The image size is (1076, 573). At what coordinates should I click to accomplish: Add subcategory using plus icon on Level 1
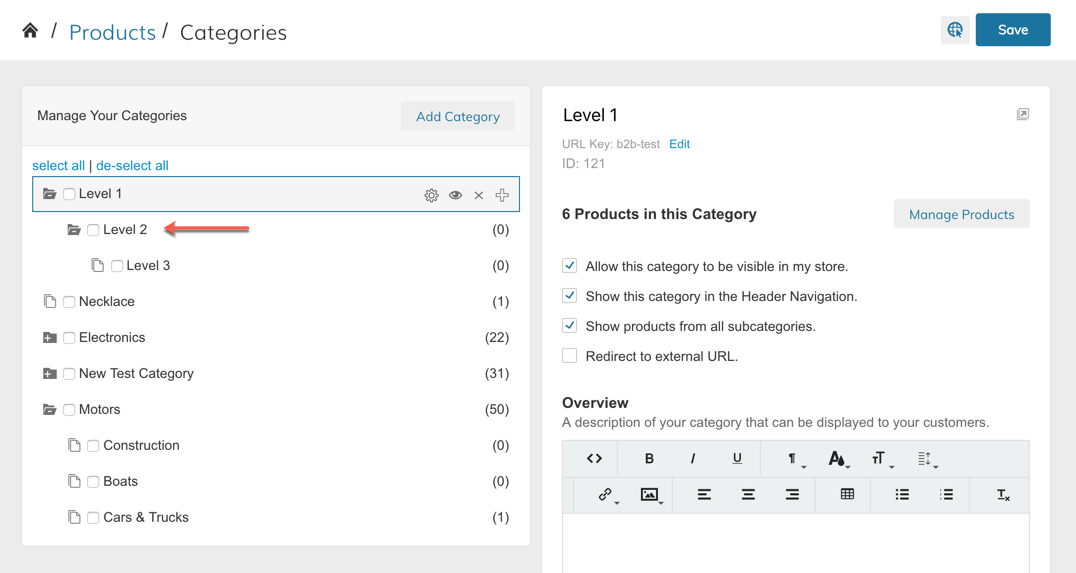point(502,195)
